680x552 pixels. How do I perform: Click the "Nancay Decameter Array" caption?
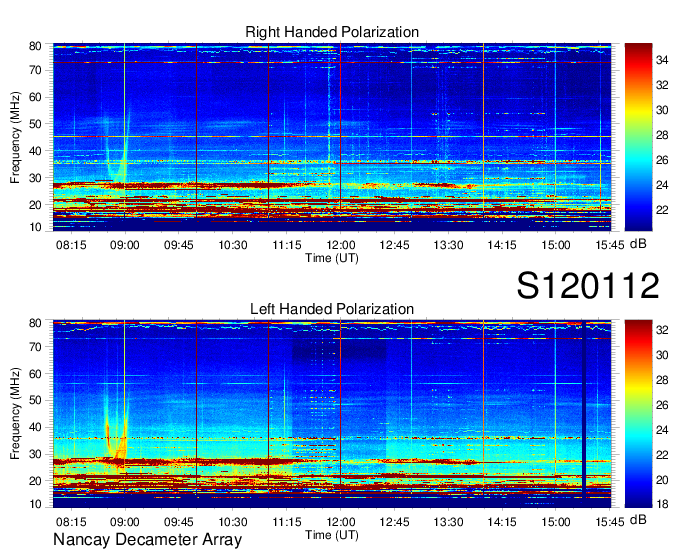click(x=147, y=539)
